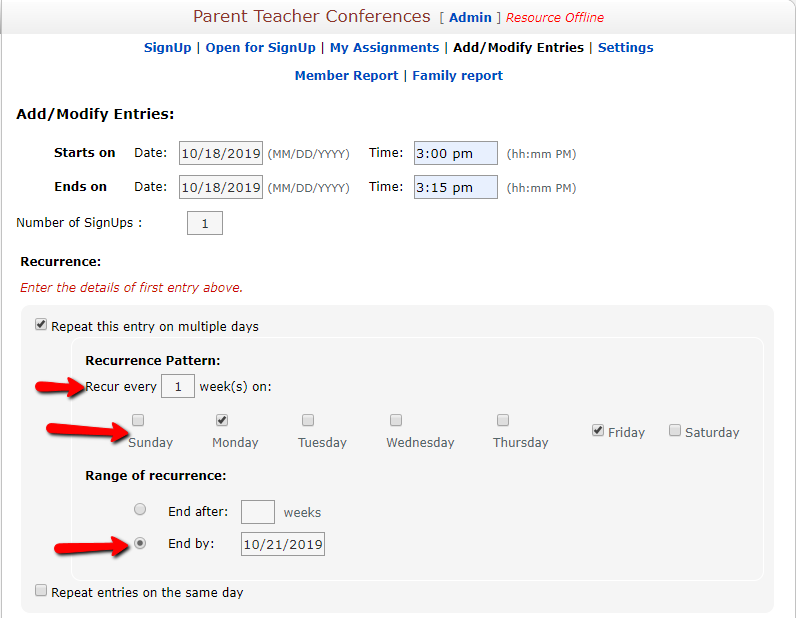Open the SignUp page link

(x=168, y=48)
